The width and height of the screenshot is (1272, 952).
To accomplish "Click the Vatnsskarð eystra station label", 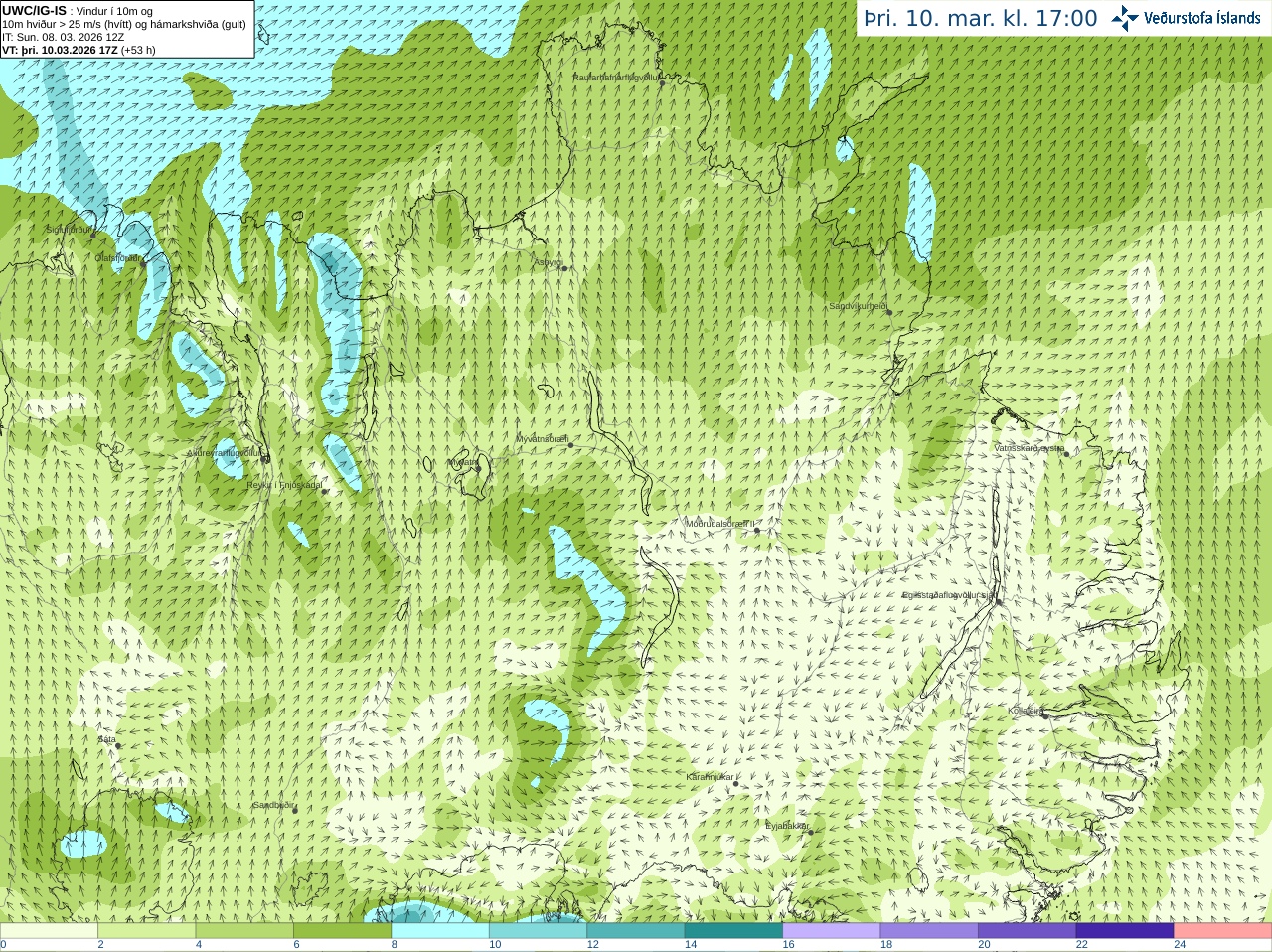I will [1030, 448].
